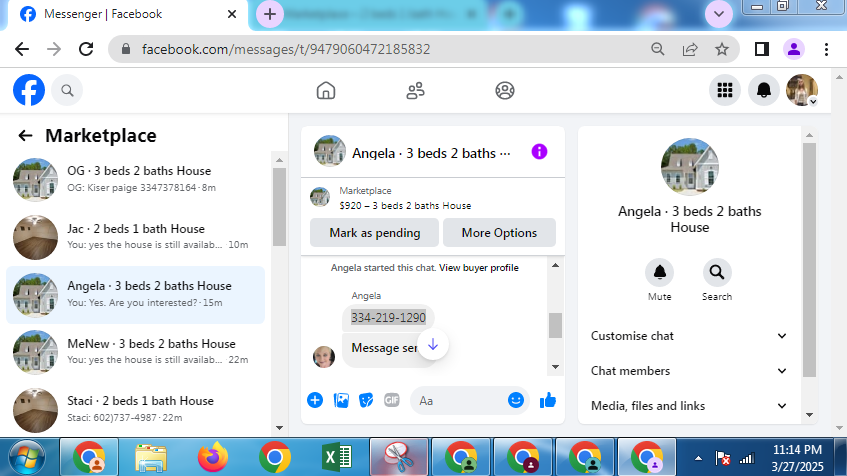This screenshot has height=476, width=847.
Task: Search within the Angela conversation
Action: (x=717, y=272)
